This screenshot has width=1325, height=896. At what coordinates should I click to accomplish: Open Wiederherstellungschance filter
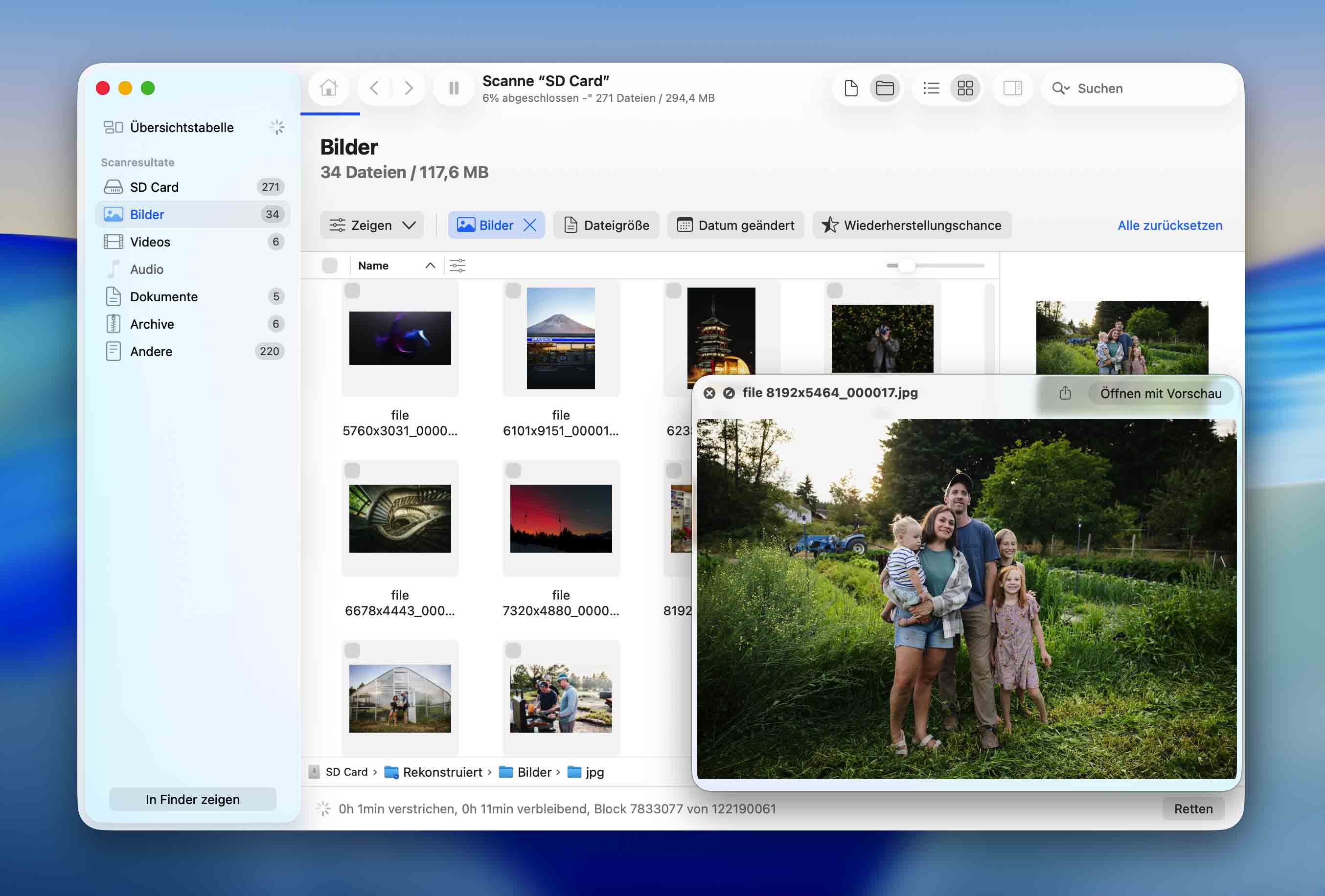tap(912, 225)
